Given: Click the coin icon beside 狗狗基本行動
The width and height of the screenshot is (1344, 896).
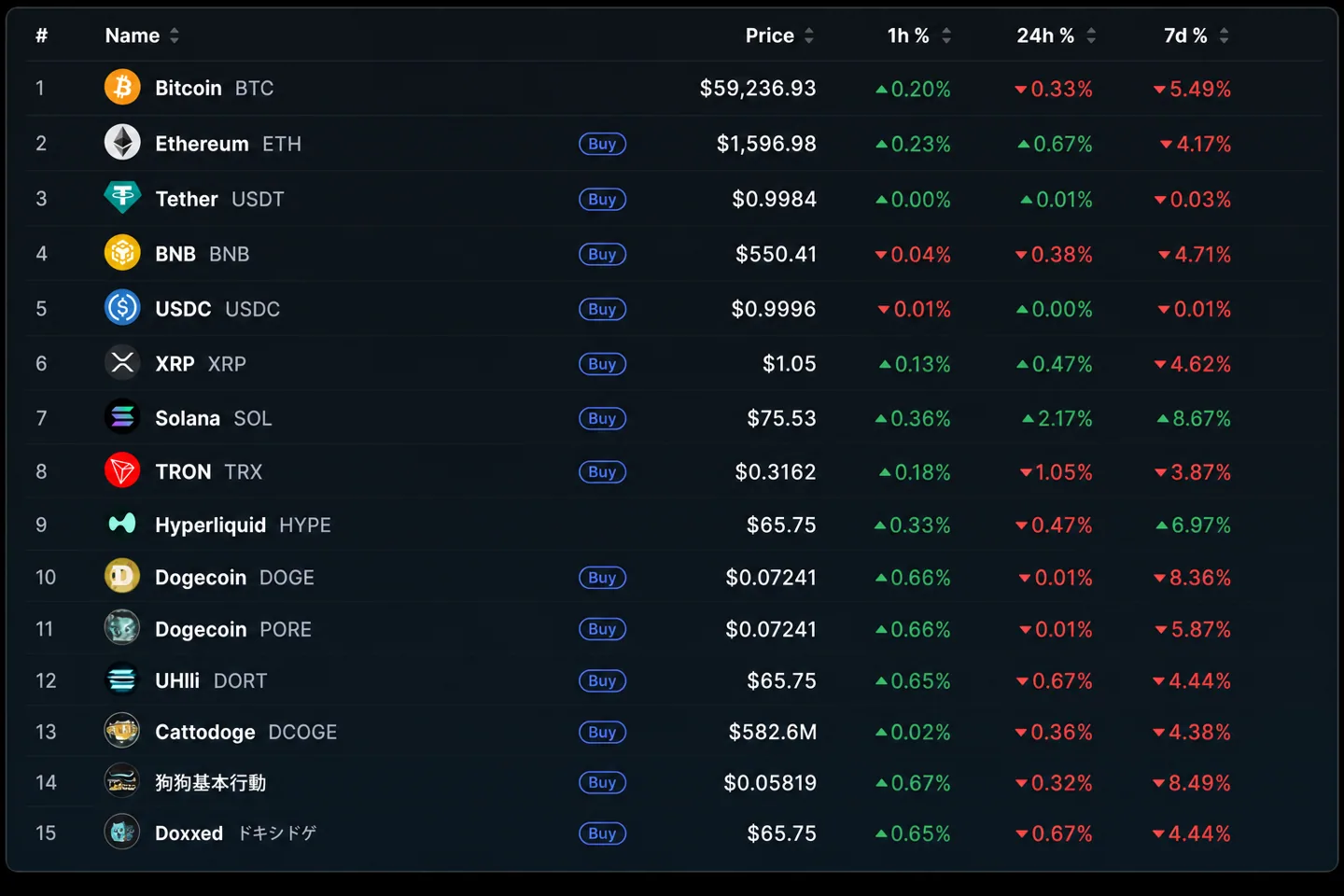Looking at the screenshot, I should 122,781.
